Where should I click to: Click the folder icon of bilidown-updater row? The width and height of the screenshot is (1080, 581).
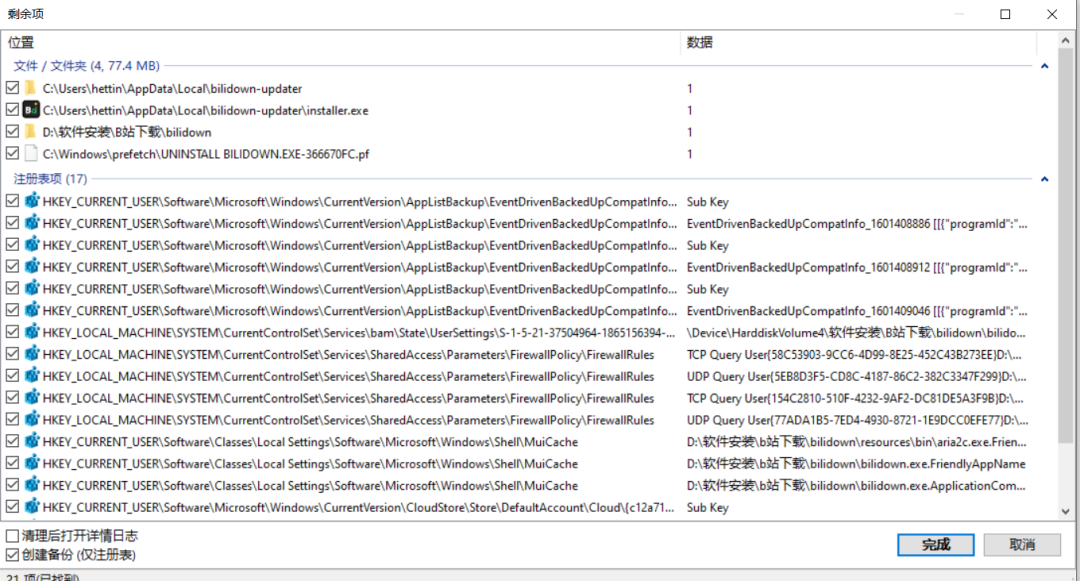pyautogui.click(x=30, y=88)
